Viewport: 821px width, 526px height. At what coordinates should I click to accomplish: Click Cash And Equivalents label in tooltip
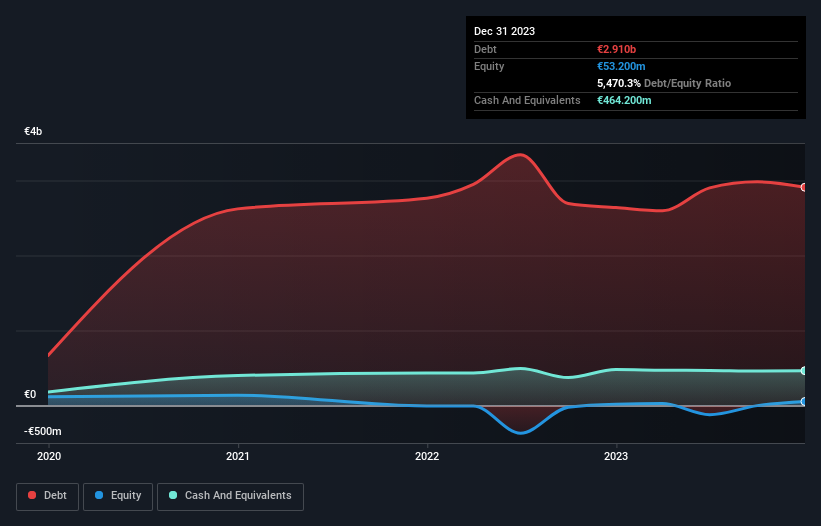(x=527, y=100)
